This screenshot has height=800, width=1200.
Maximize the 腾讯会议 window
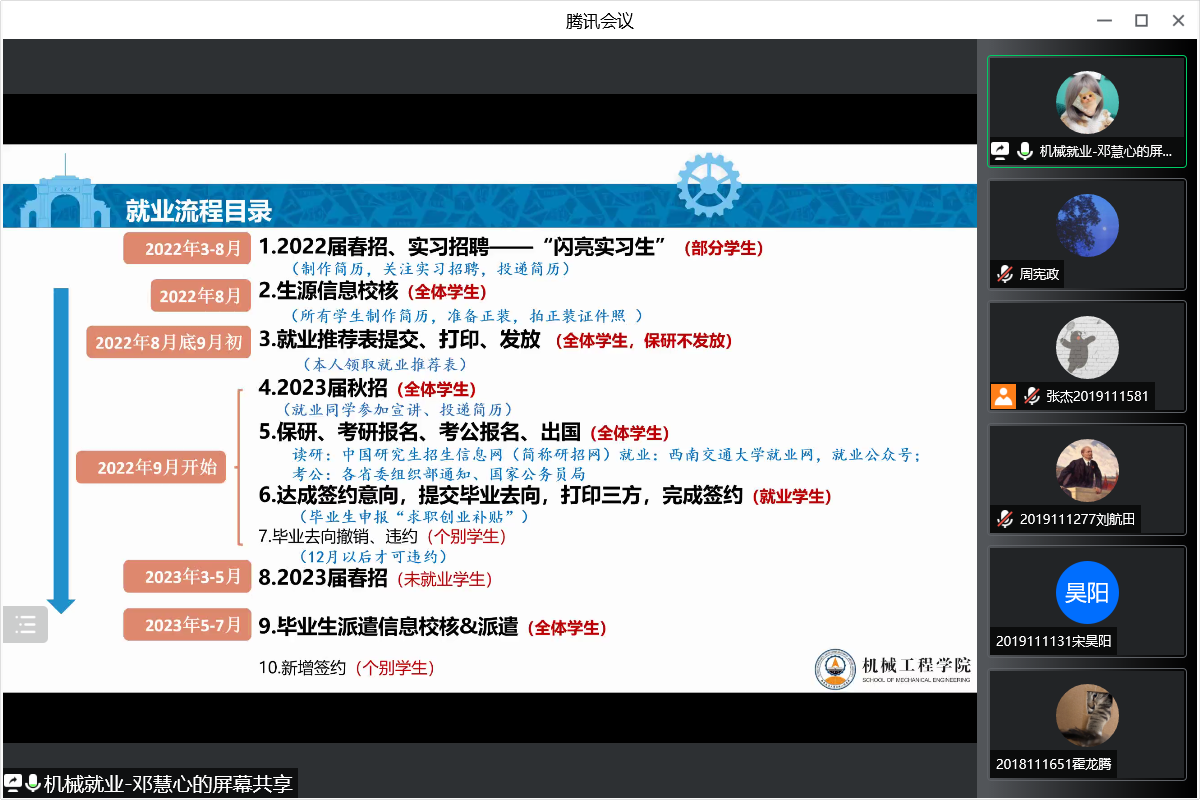point(1141,20)
